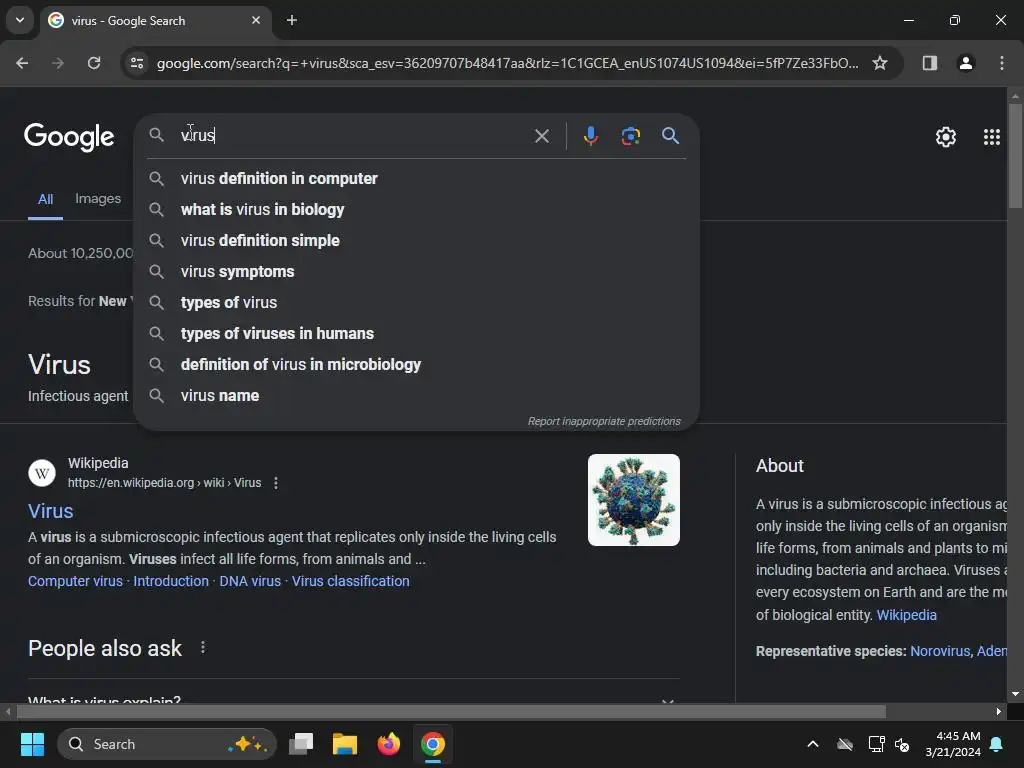
Task: Click Report inappropriate predictions
Action: pyautogui.click(x=604, y=421)
